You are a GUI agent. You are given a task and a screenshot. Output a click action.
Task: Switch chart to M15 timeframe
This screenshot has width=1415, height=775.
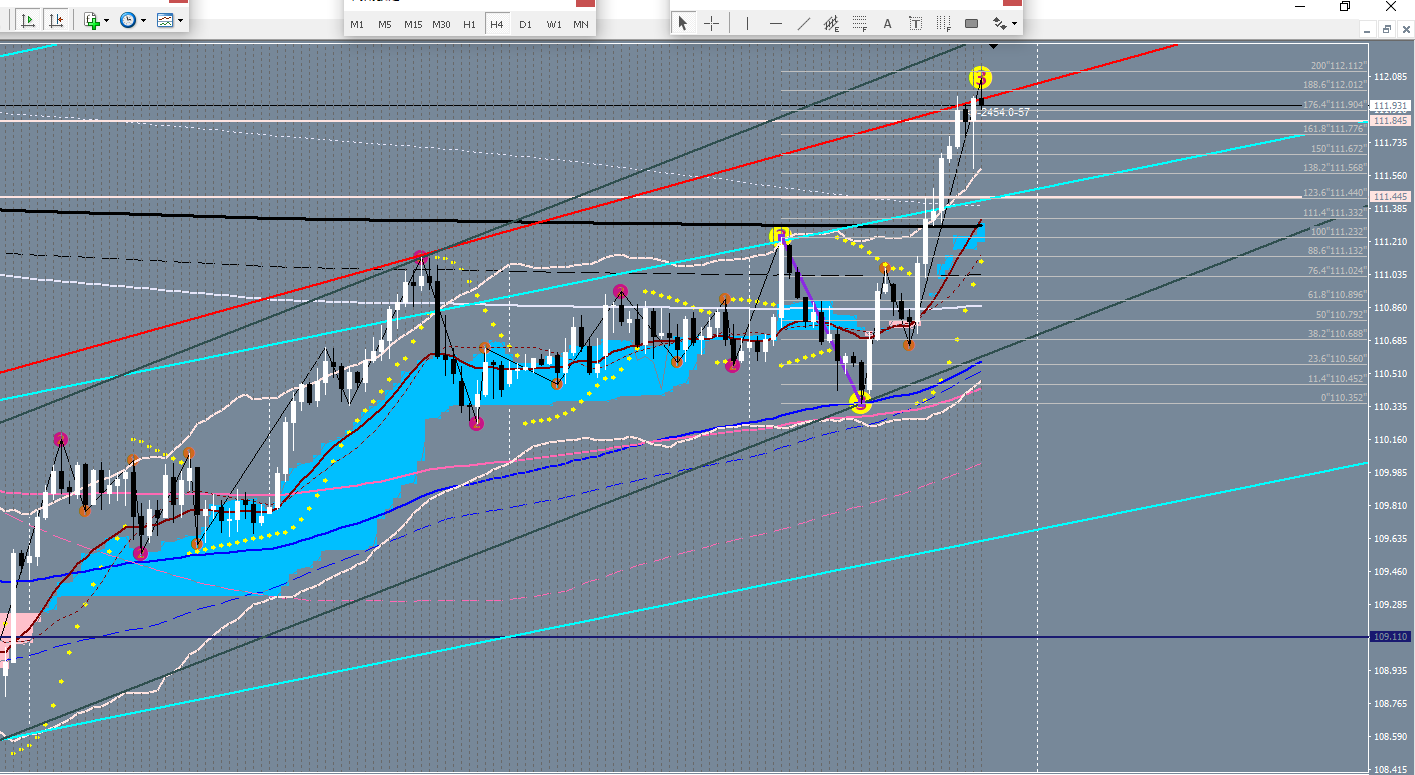pos(413,24)
